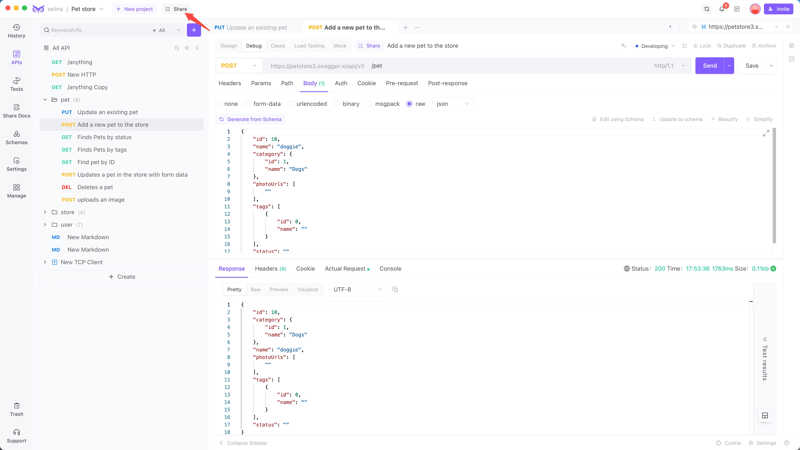Switch to the Pre-request tab

pos(402,83)
